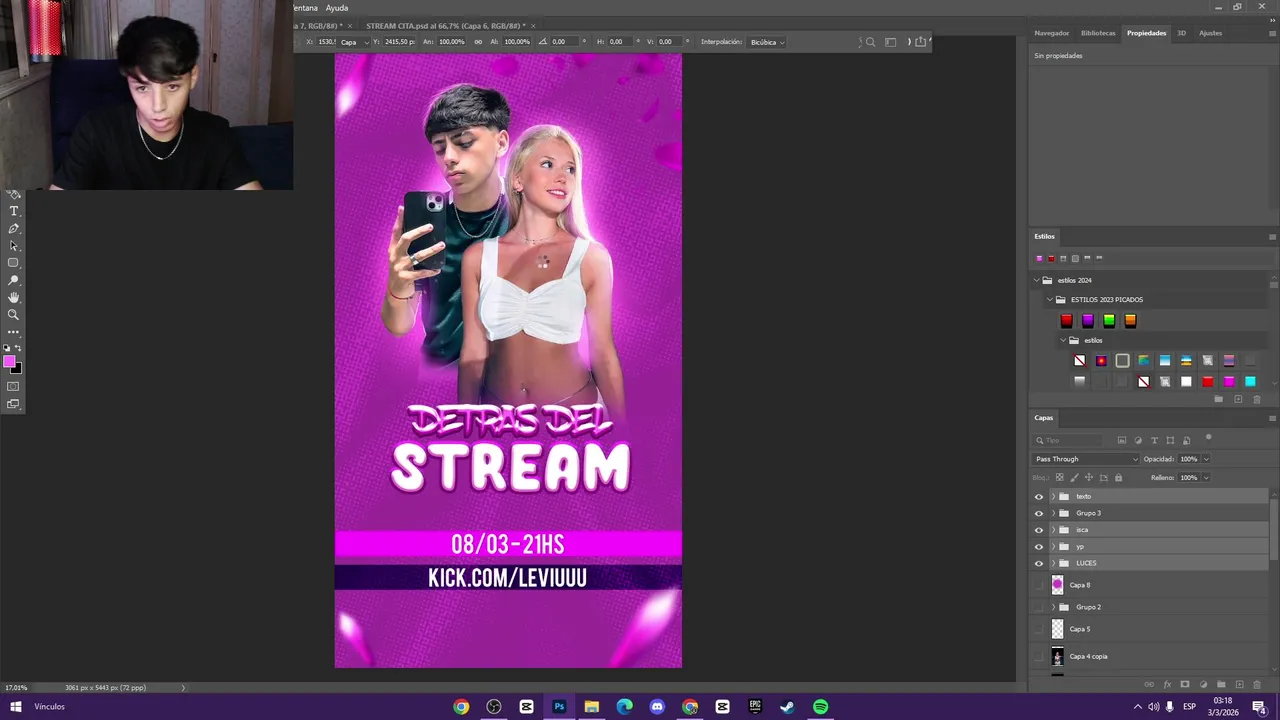Image resolution: width=1280 pixels, height=720 pixels.
Task: Filter layers by type (T) icon
Action: pyautogui.click(x=1154, y=440)
